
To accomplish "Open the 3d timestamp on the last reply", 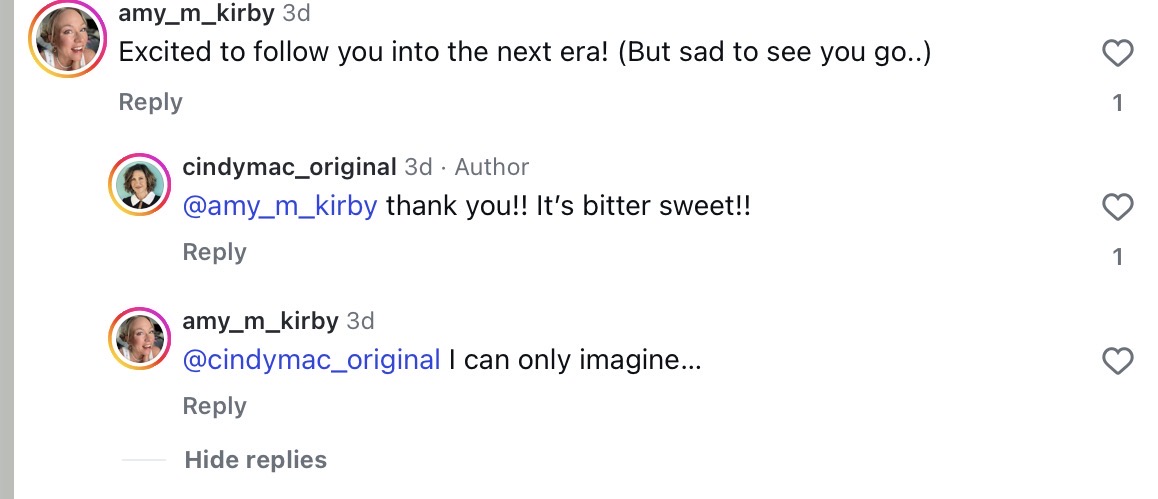I will point(360,321).
